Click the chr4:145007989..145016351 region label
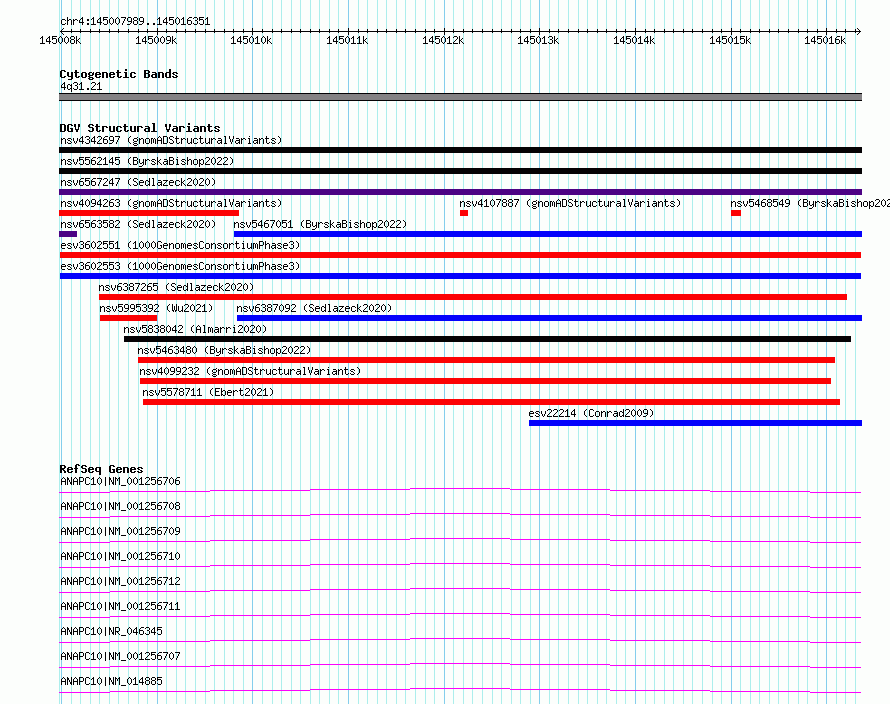 tap(135, 21)
